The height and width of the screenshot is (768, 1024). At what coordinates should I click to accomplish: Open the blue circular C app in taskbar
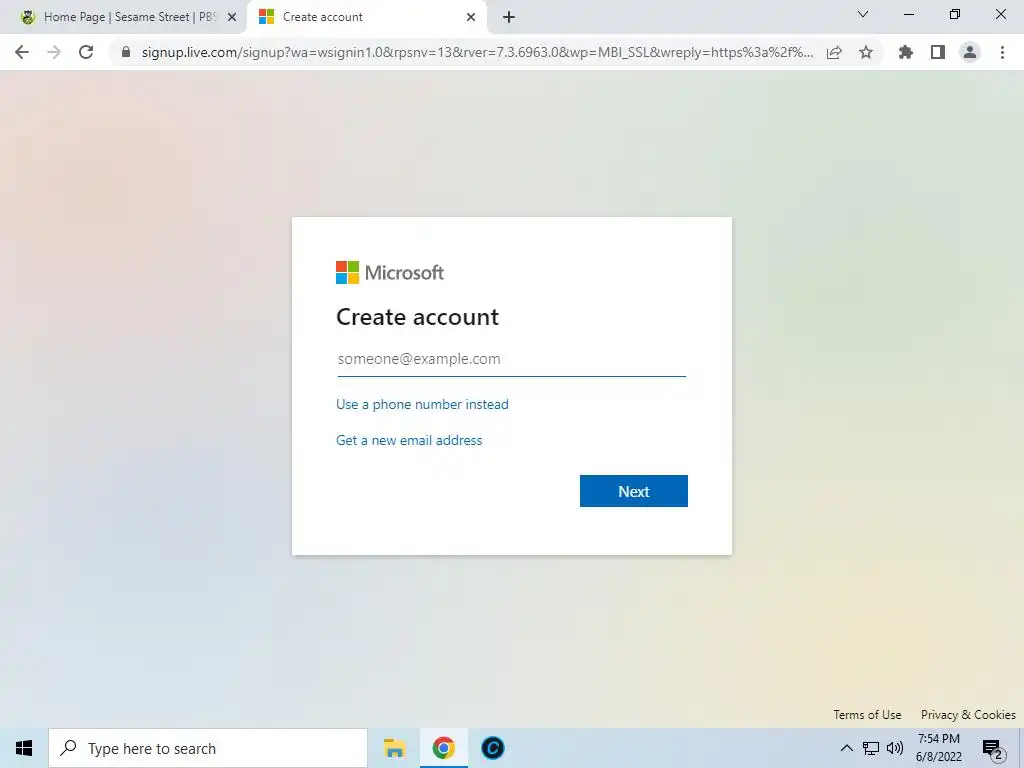(x=493, y=748)
